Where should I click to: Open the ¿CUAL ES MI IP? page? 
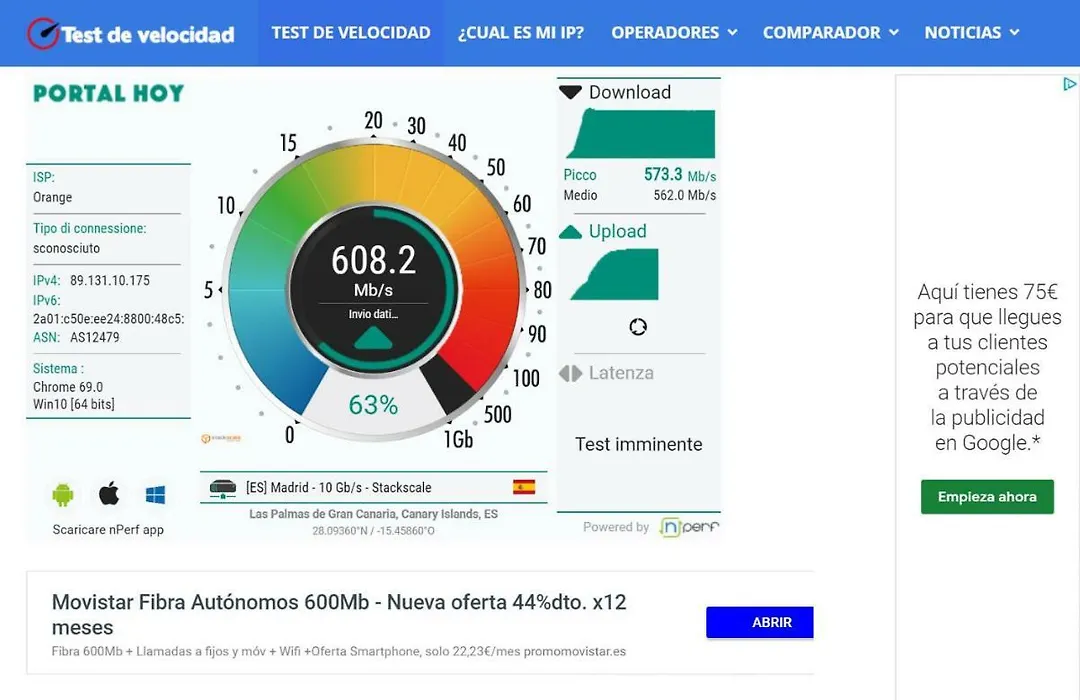point(521,32)
